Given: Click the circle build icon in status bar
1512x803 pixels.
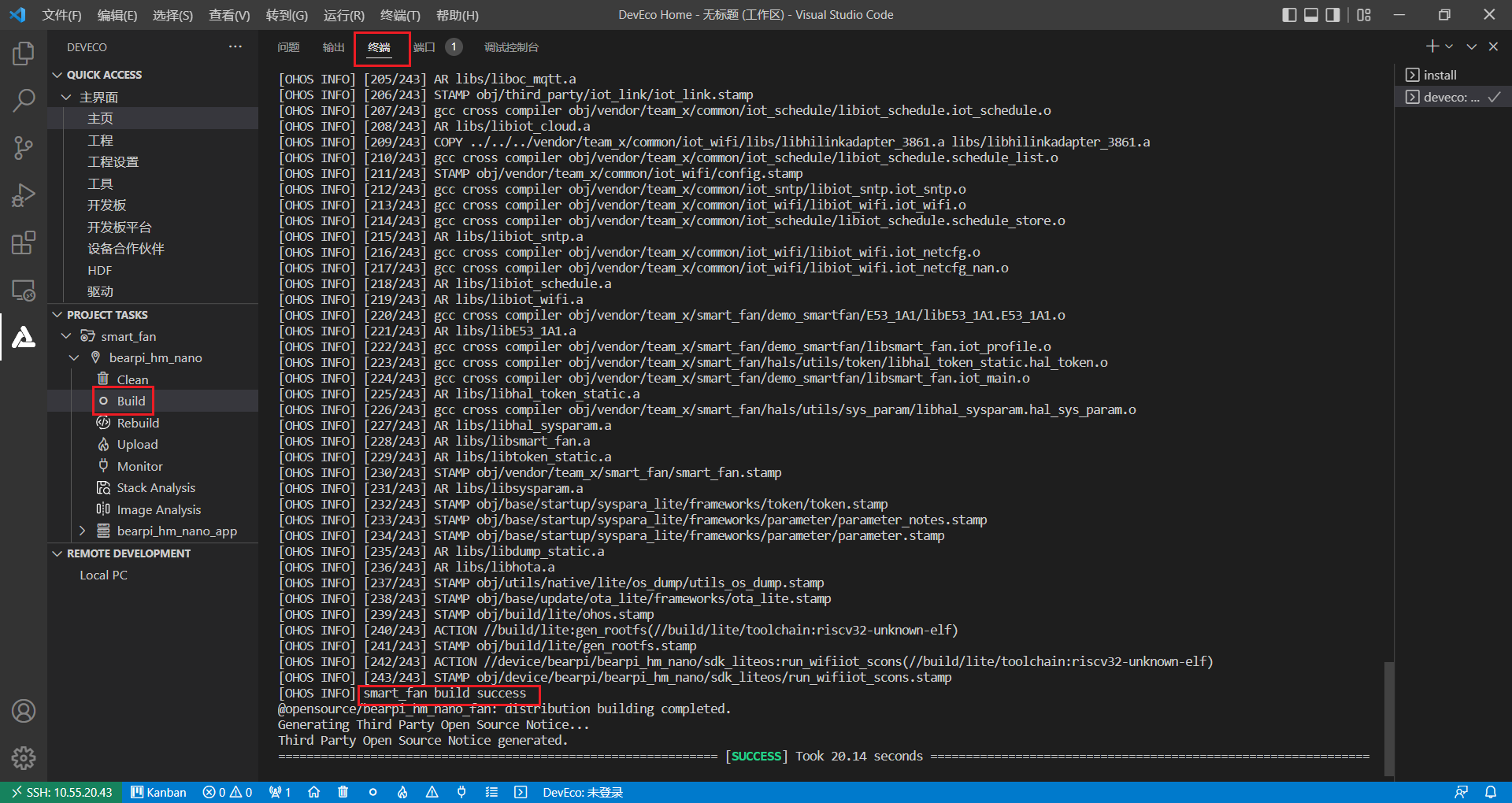Looking at the screenshot, I should point(372,792).
